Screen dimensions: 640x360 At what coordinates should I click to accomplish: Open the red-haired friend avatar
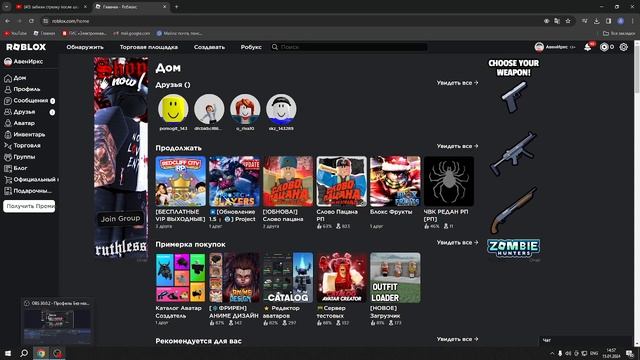coord(245,109)
